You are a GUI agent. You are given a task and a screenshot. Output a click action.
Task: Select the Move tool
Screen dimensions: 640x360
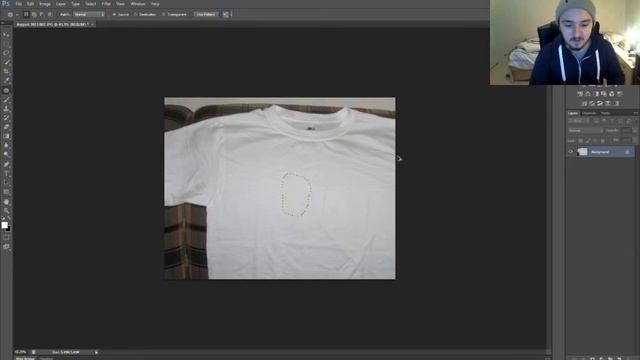tap(6, 35)
